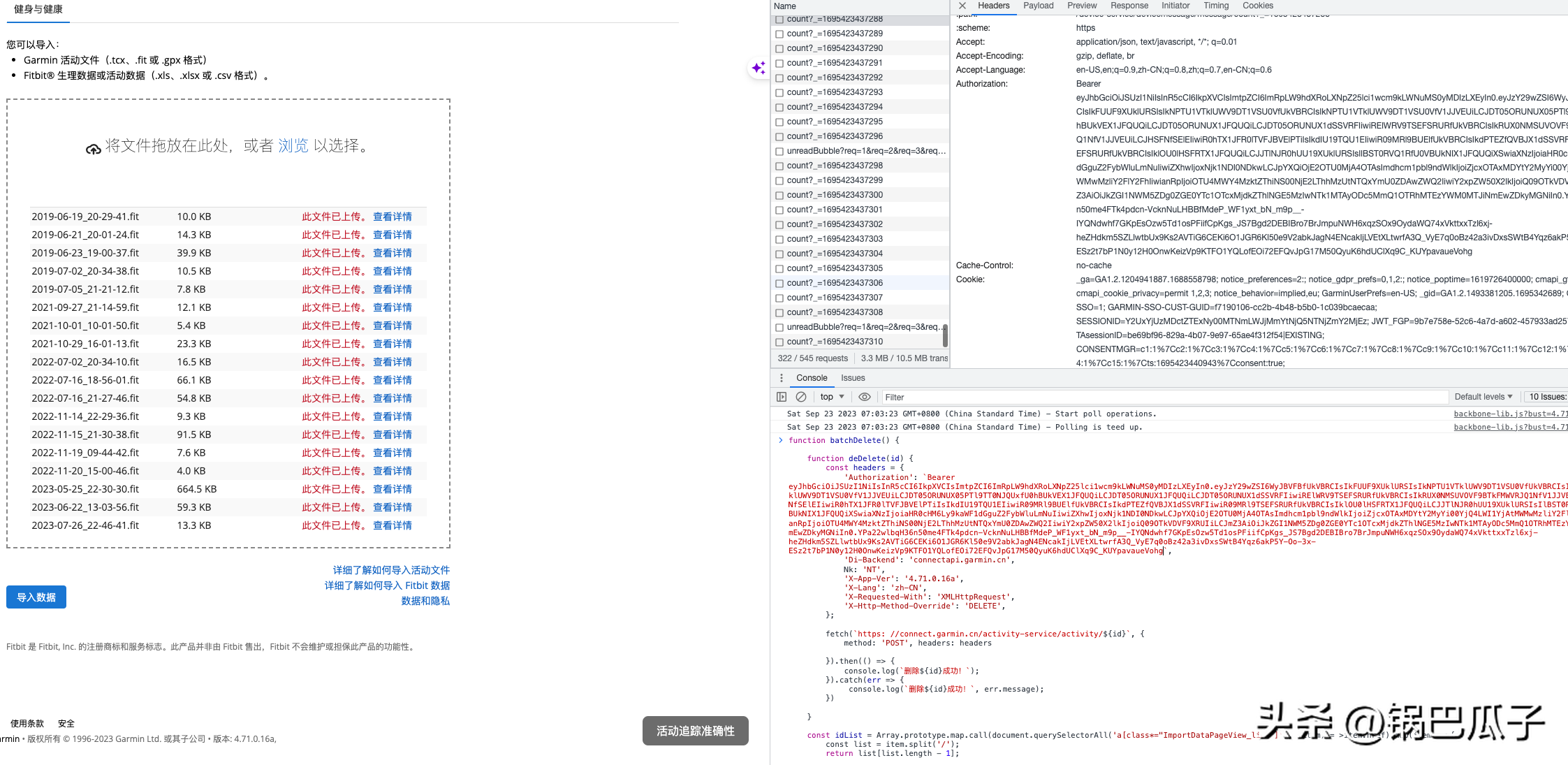This screenshot has width=1568, height=765.
Task: Close the request details pane with X
Action: 962,6
